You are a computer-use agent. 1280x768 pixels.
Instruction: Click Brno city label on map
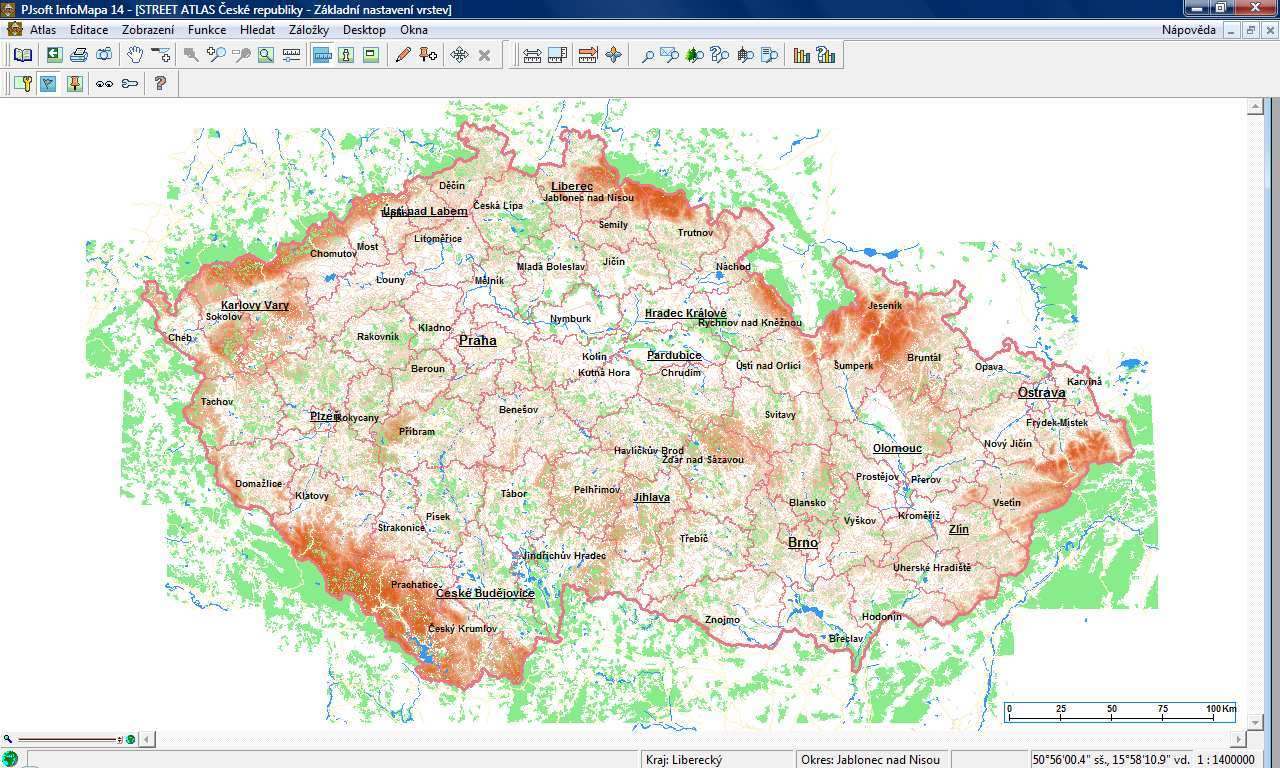click(803, 542)
